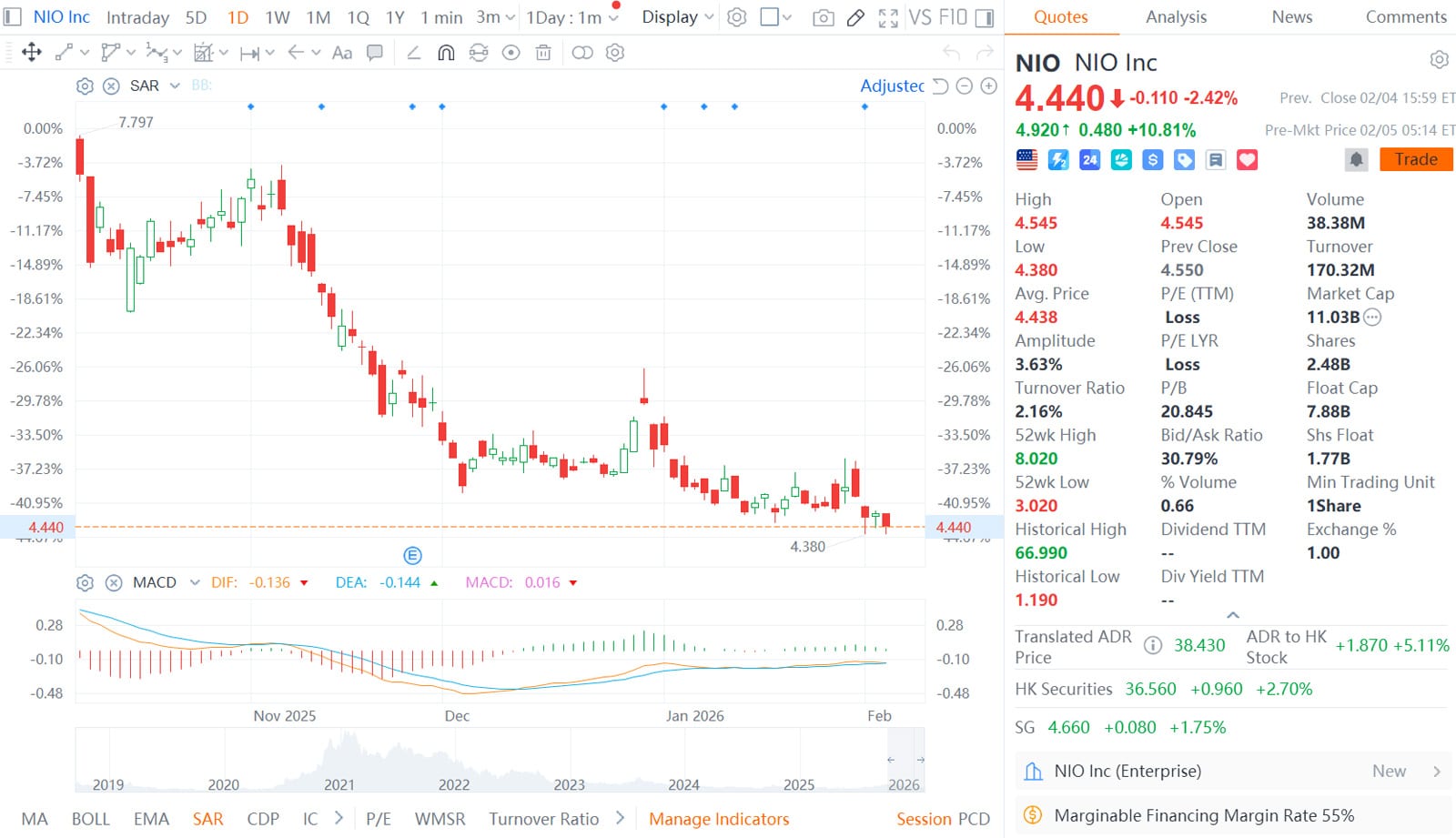1456x838 pixels.
Task: Enter fullscreen chart mode via the expand icon
Action: point(887,16)
